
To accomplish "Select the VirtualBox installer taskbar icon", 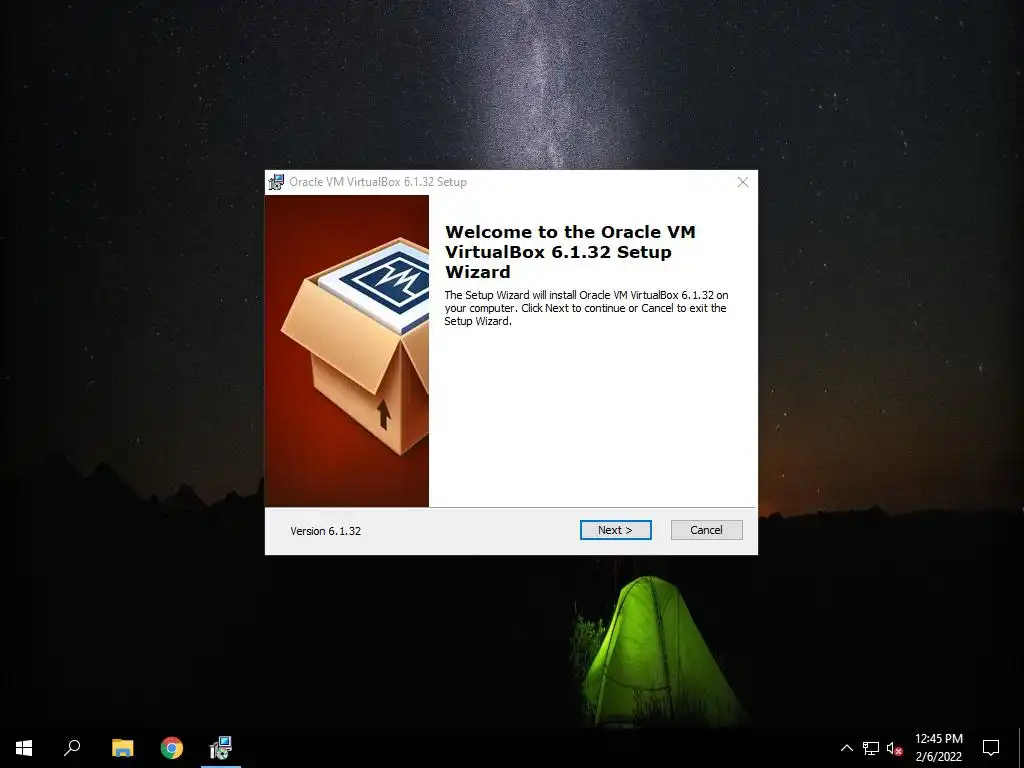I will tap(221, 748).
